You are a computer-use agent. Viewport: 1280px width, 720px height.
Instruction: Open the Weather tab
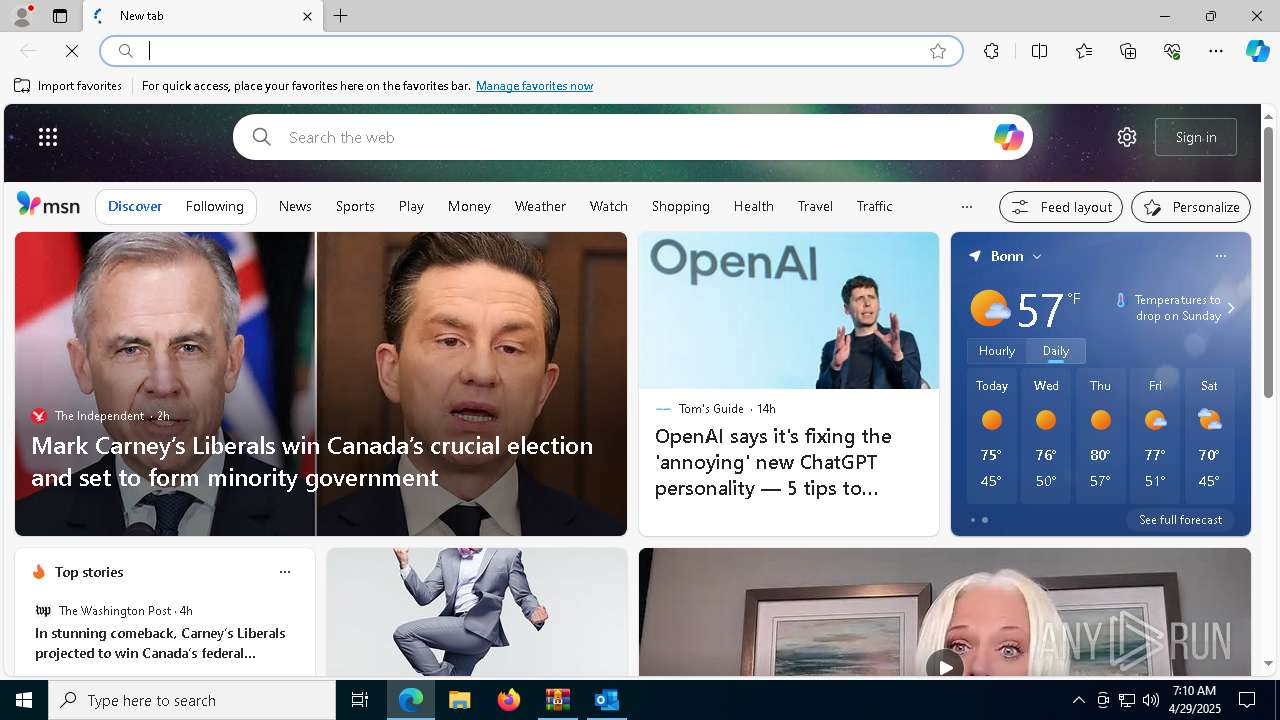540,206
